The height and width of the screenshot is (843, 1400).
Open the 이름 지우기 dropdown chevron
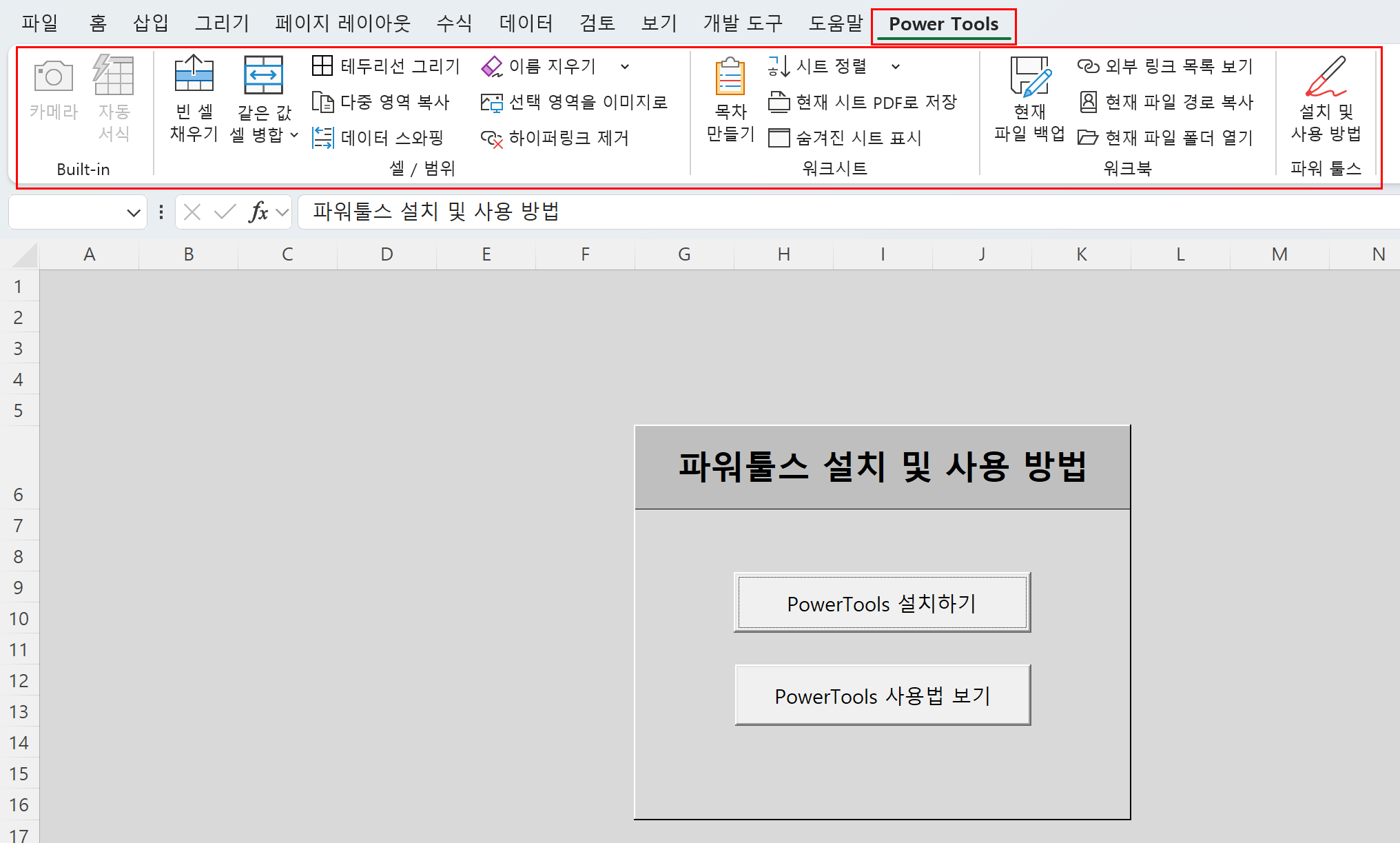click(x=625, y=67)
